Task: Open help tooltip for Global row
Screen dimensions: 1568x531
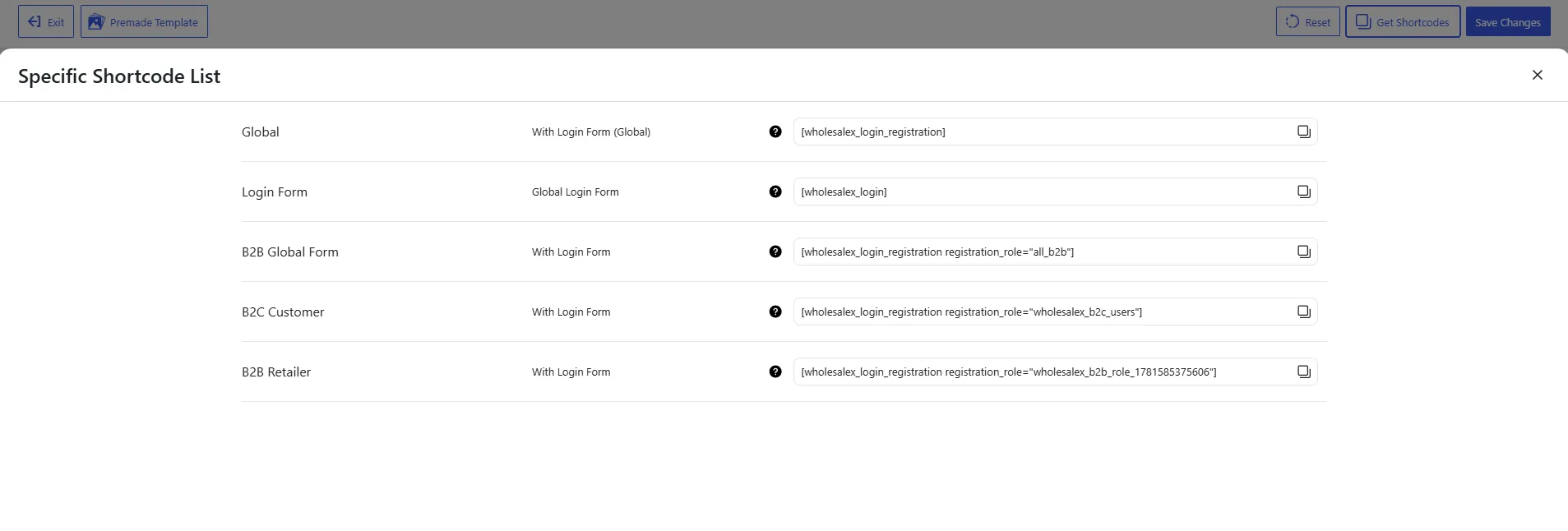Action: [x=775, y=132]
